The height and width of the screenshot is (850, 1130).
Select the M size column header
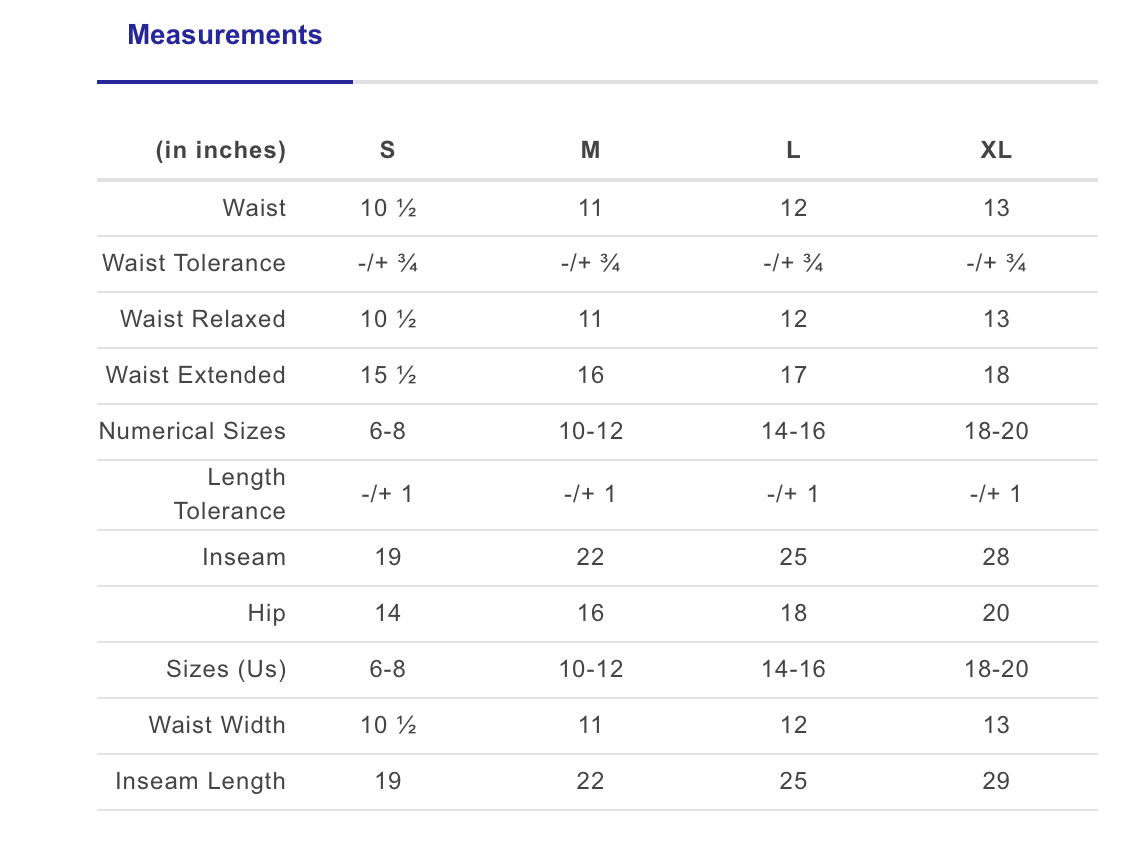tap(590, 150)
